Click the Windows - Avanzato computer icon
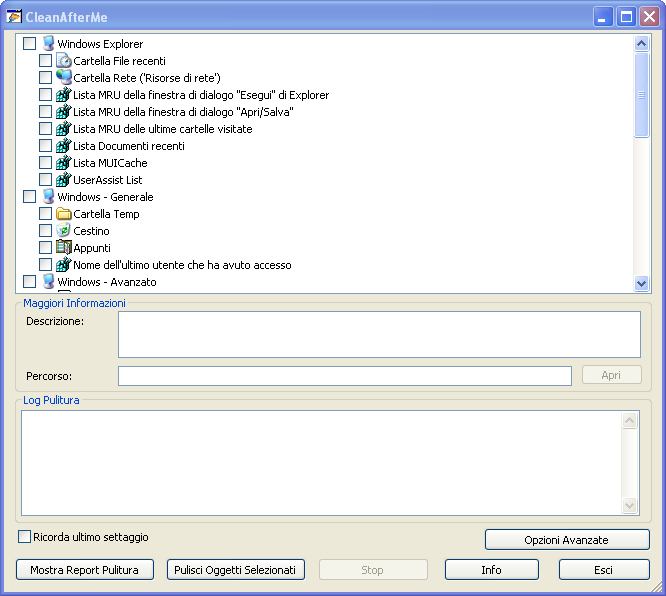Screen dimensions: 666x596 click(48, 281)
